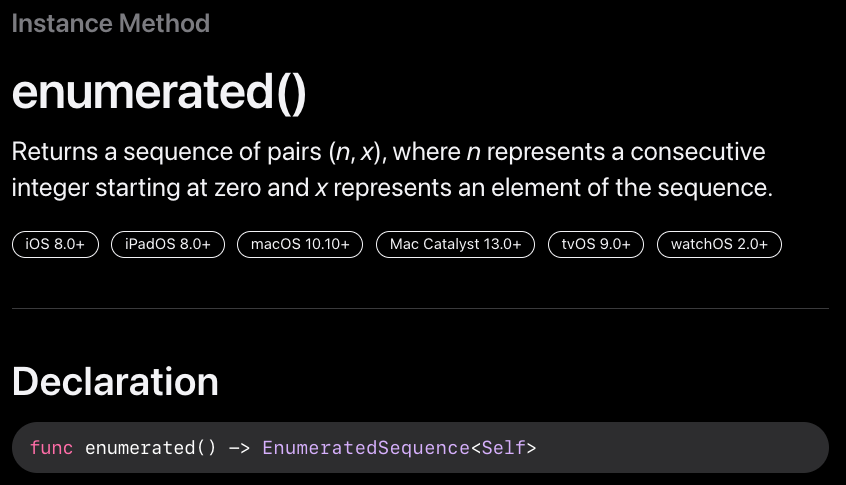The width and height of the screenshot is (846, 485).
Task: Click the italic x before 'represents an element'
Action: (322, 188)
